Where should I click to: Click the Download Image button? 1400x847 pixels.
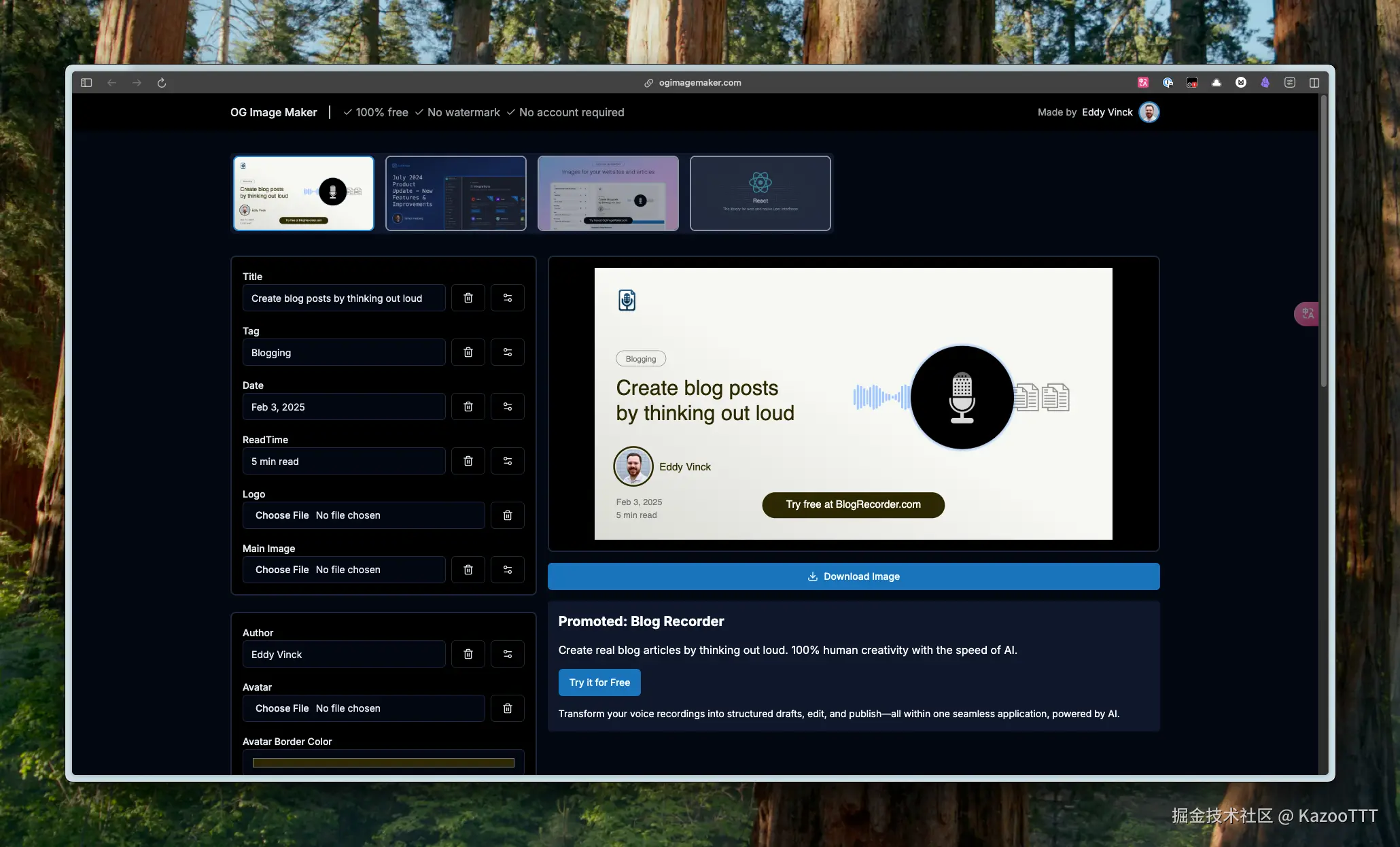[x=853, y=576]
